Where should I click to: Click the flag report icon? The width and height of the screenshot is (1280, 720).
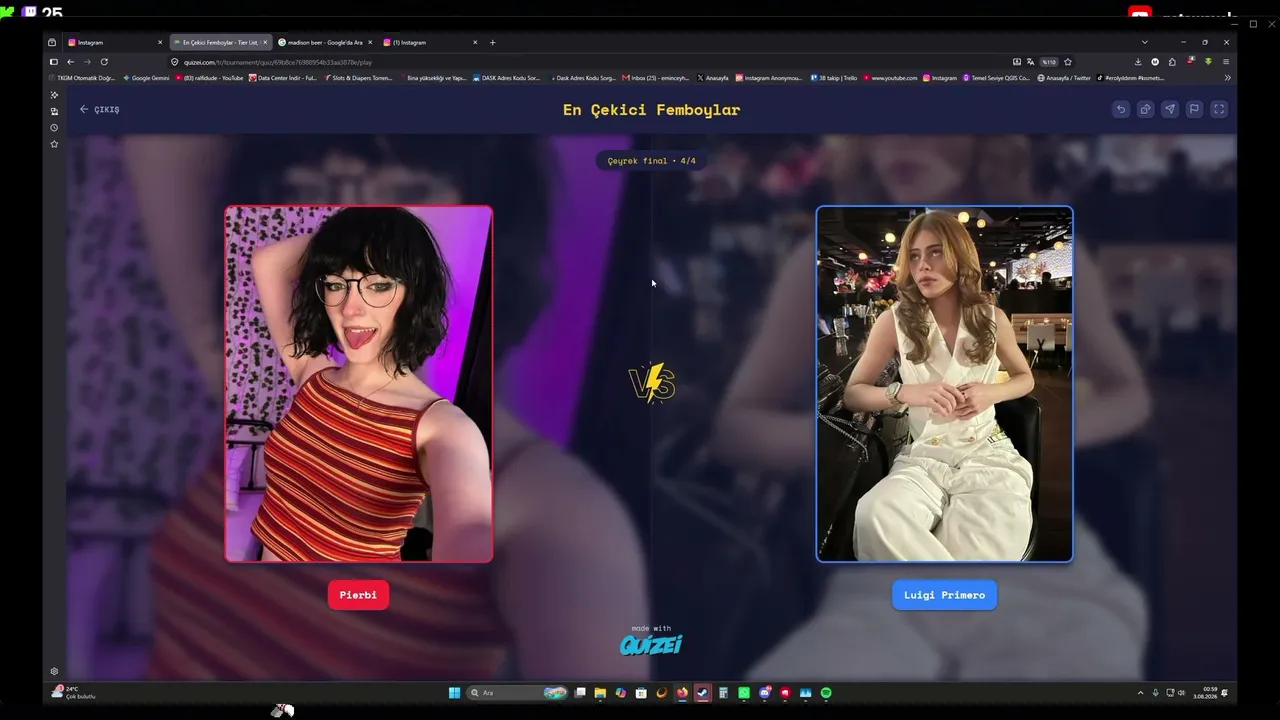[x=1194, y=109]
